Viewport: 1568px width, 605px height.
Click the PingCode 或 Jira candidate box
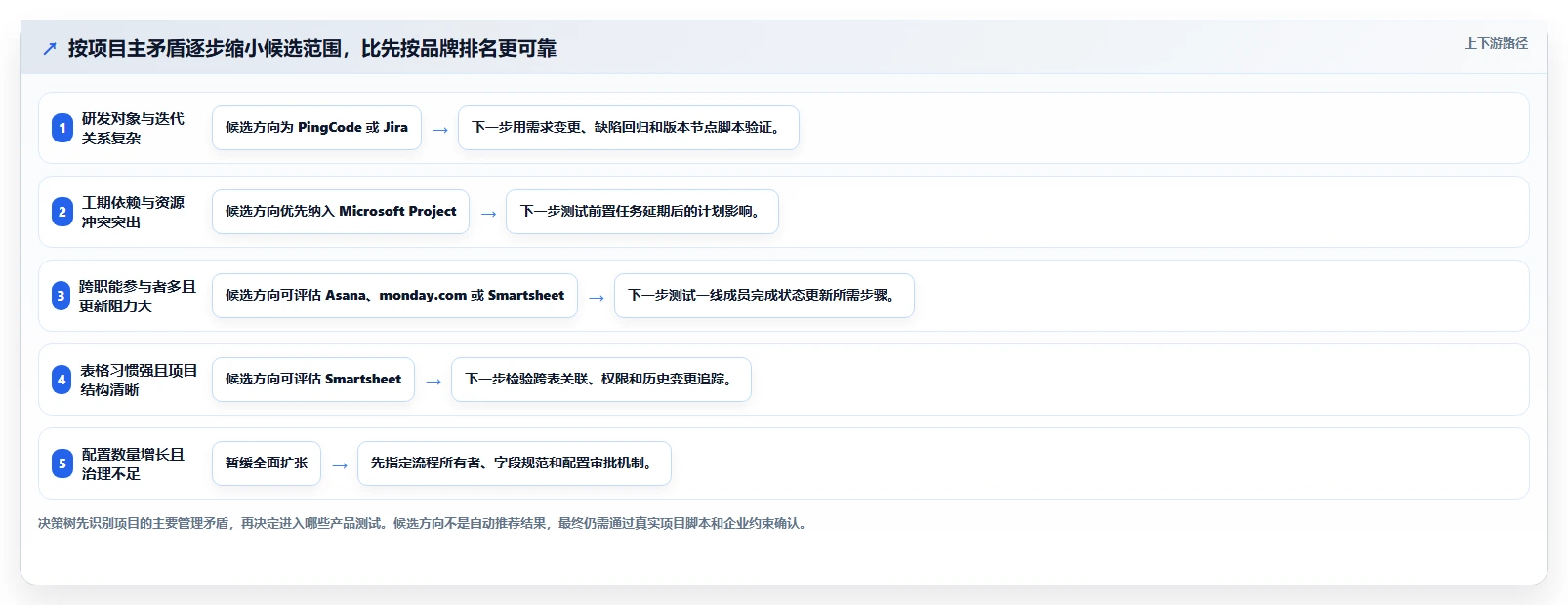pyautogui.click(x=316, y=128)
